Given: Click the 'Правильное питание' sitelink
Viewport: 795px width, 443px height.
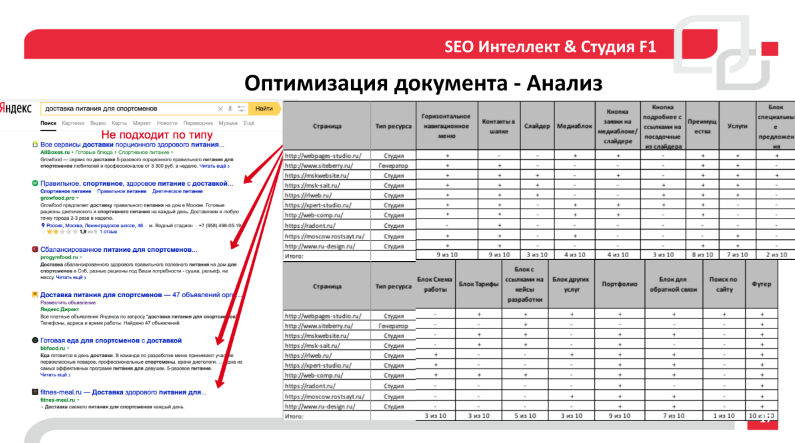Looking at the screenshot, I should pos(121,192).
